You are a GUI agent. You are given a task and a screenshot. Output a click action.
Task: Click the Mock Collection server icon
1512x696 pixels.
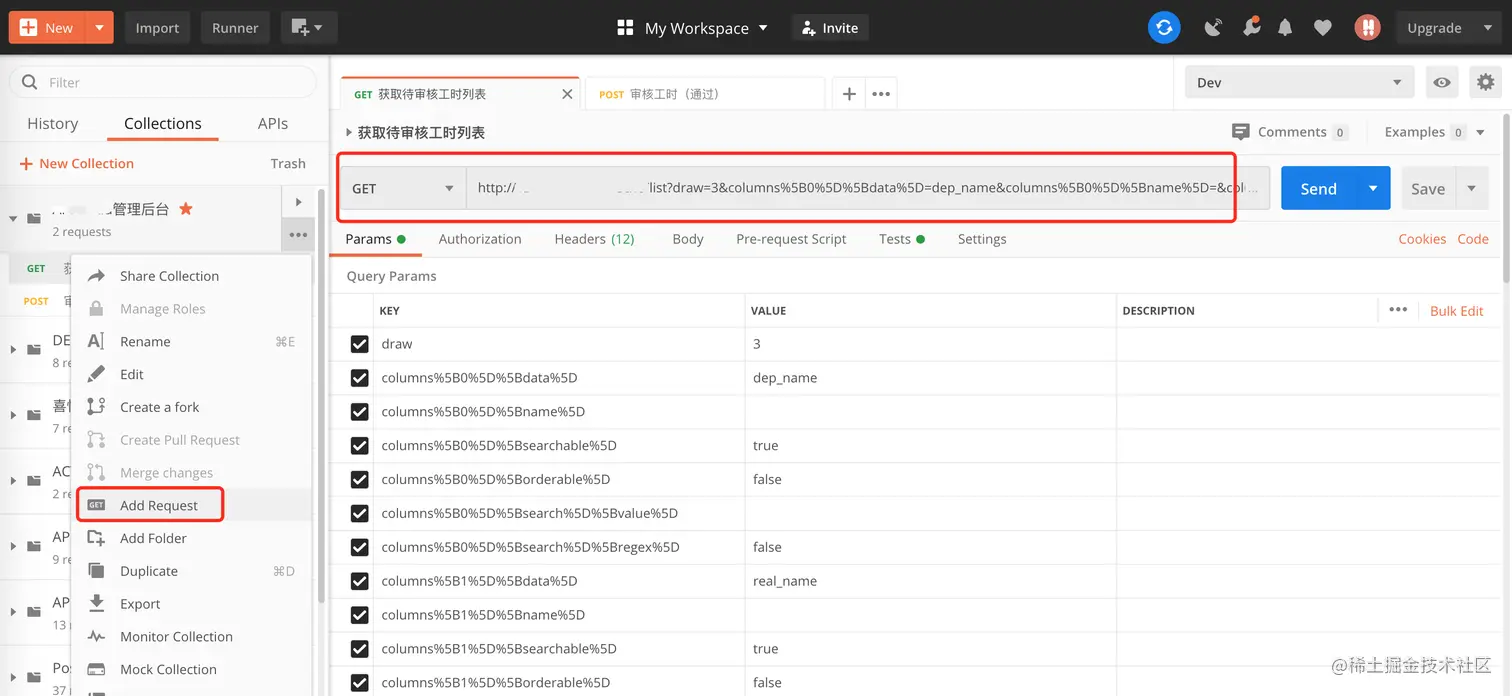coord(96,669)
